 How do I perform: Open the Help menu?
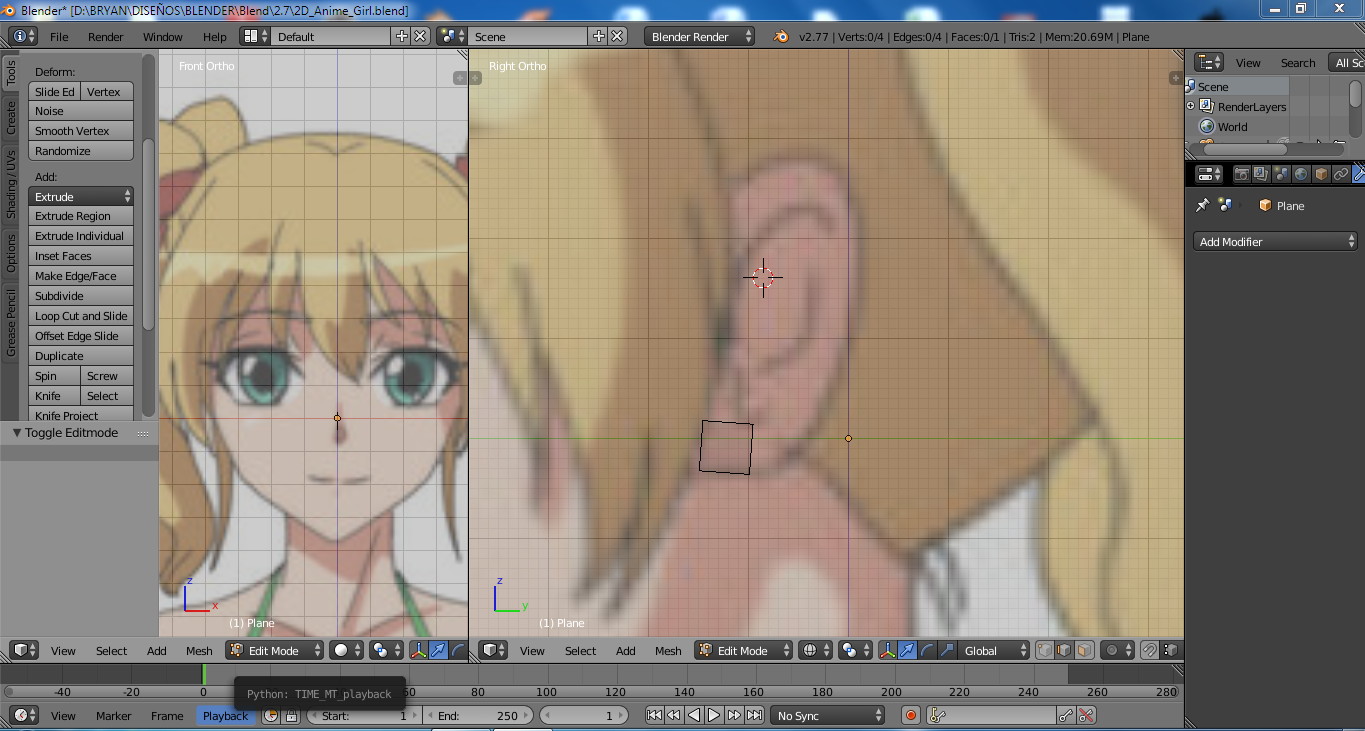tap(215, 36)
